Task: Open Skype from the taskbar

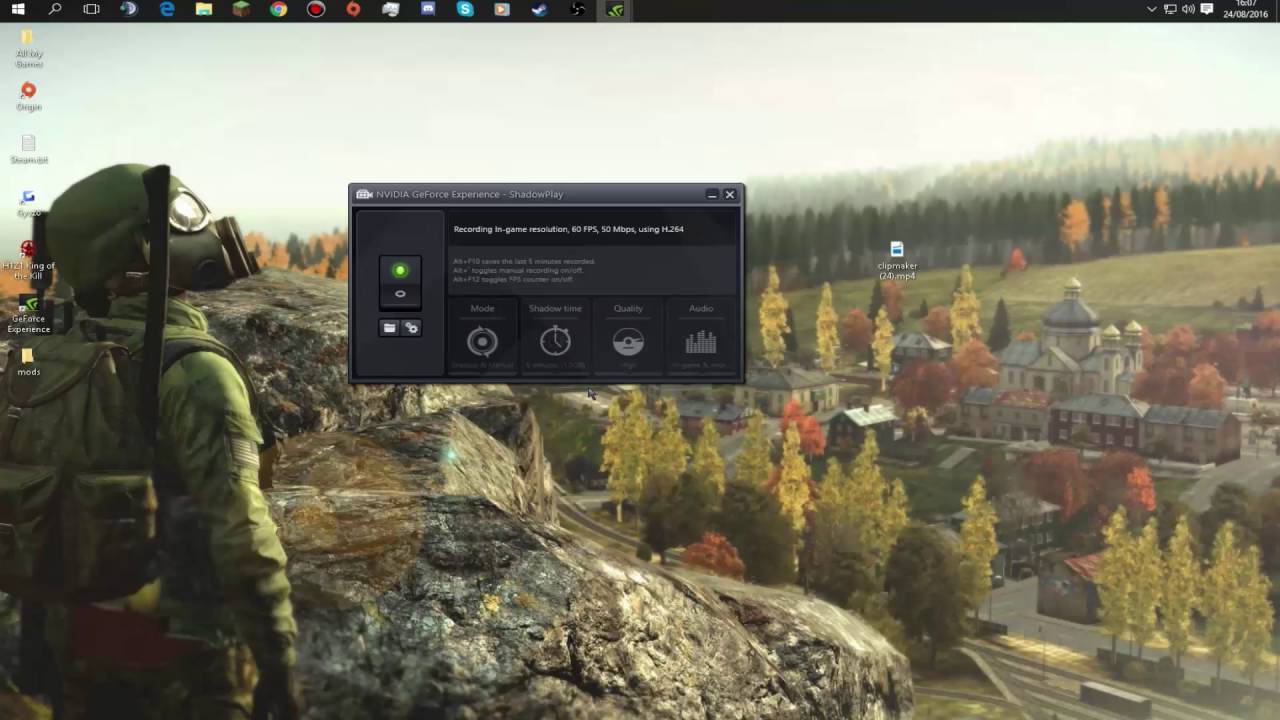Action: 465,10
